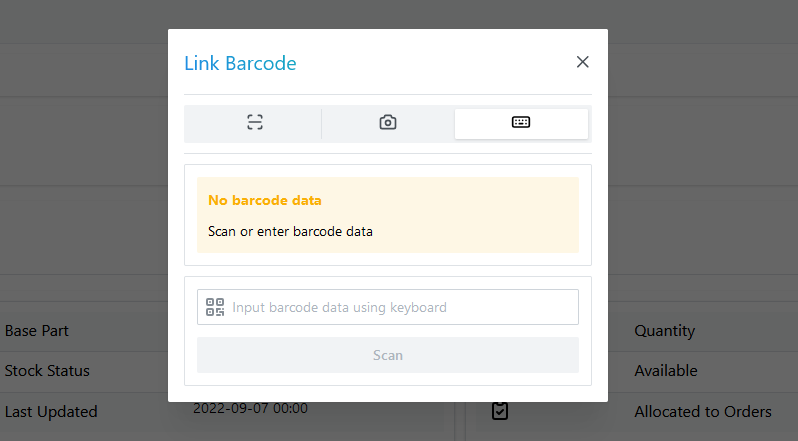Select the keyboard input tab
Screen dimensions: 798x441
click(521, 123)
